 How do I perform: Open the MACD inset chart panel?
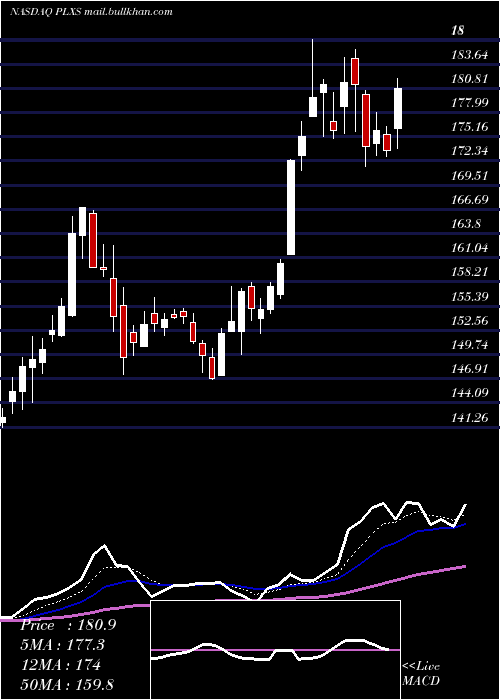click(x=275, y=650)
